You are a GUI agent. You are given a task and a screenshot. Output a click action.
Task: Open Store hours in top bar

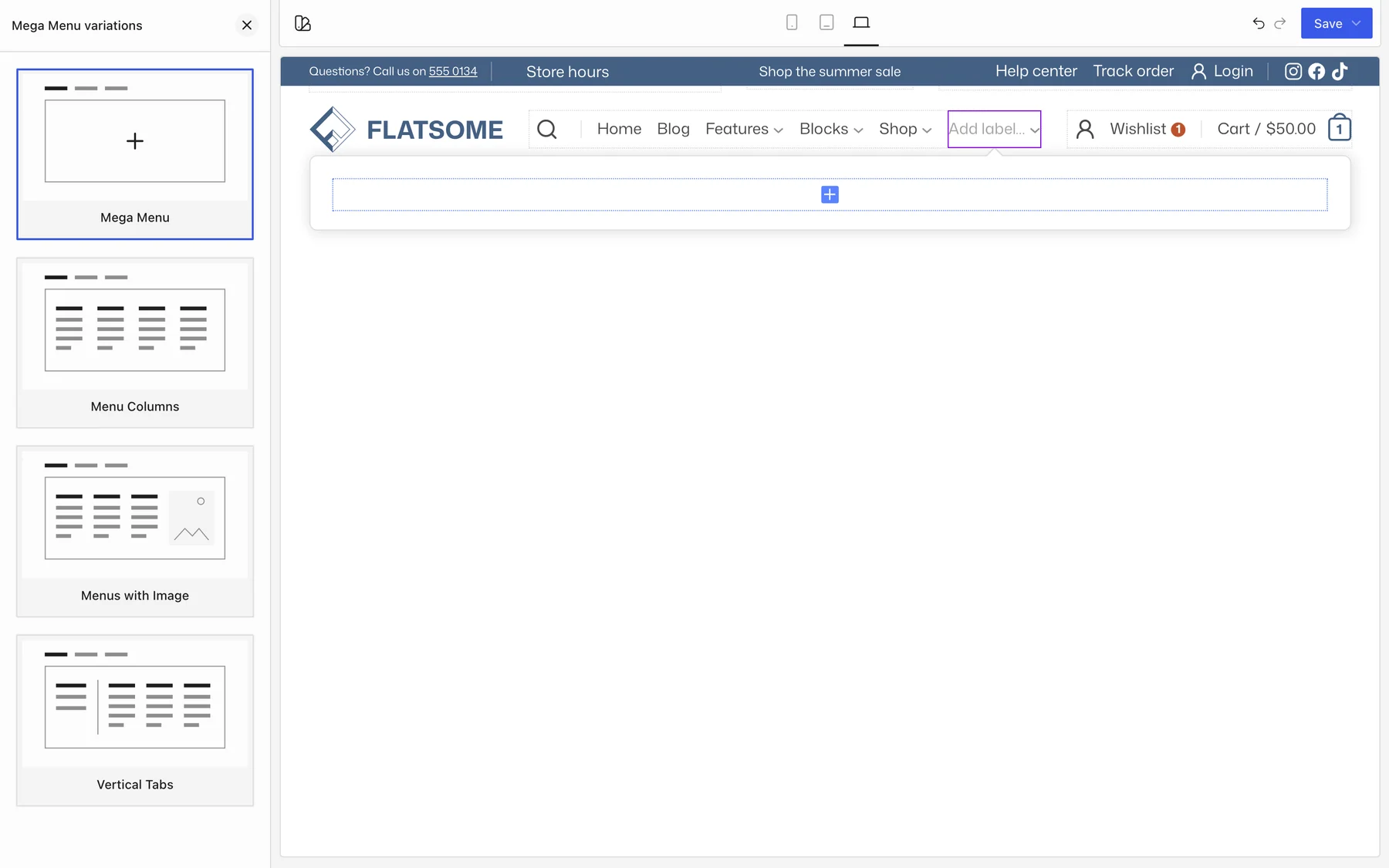(567, 72)
